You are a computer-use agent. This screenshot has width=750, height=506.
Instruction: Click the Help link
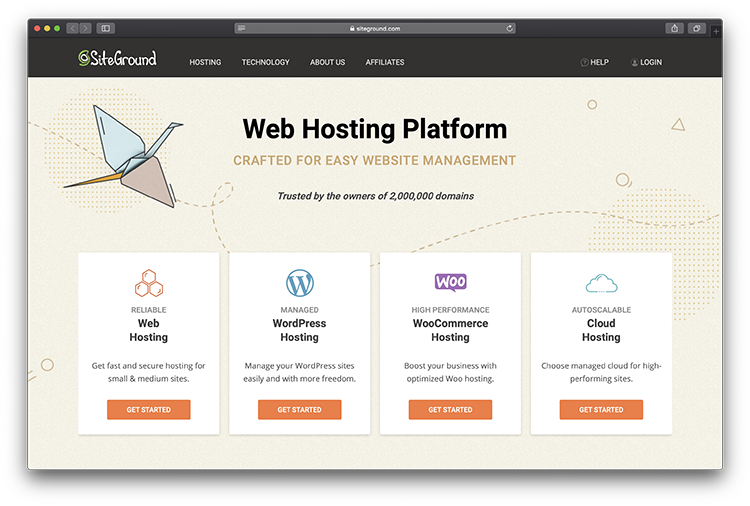595,62
